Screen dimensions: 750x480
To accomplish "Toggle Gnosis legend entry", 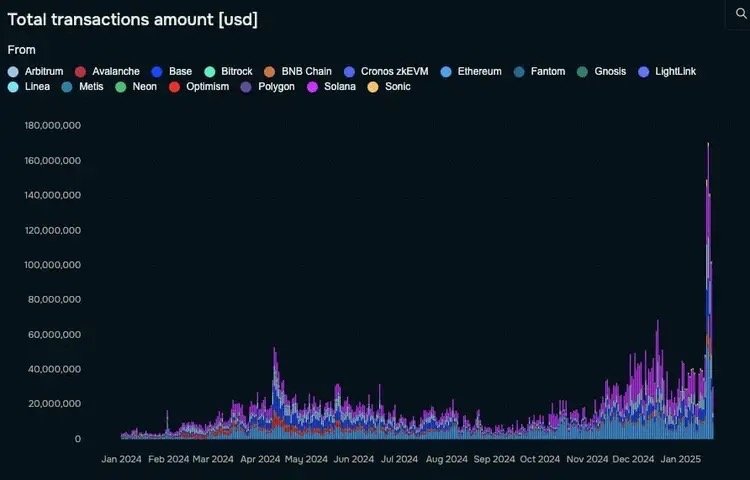I will tap(601, 72).
